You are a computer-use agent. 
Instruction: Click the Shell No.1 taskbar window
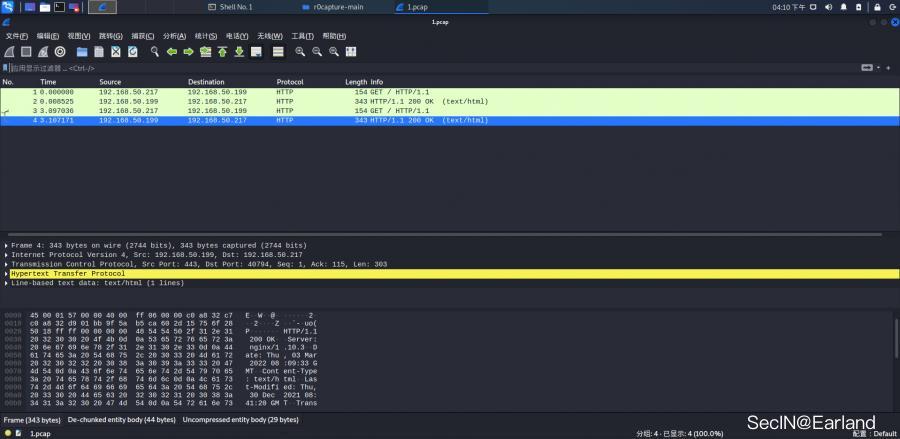[x=236, y=7]
